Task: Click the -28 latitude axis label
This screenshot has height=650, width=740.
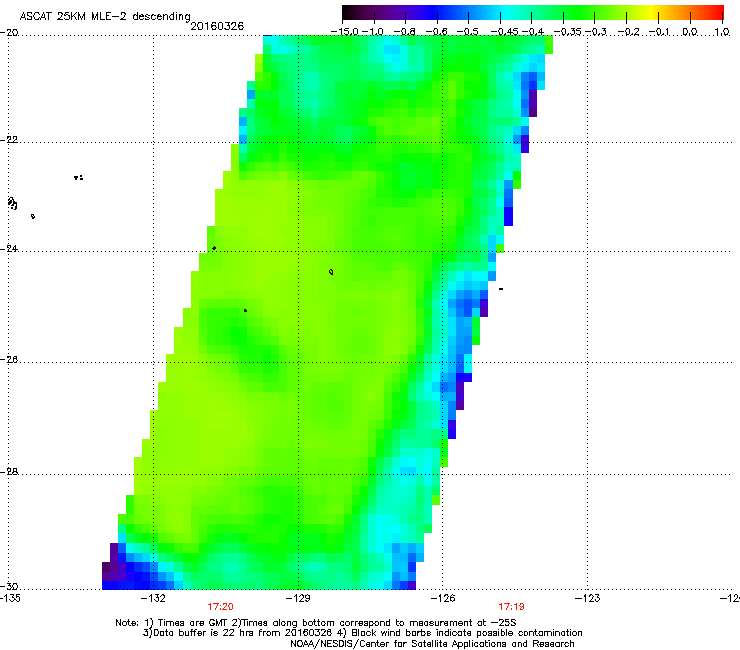Action: 9,472
